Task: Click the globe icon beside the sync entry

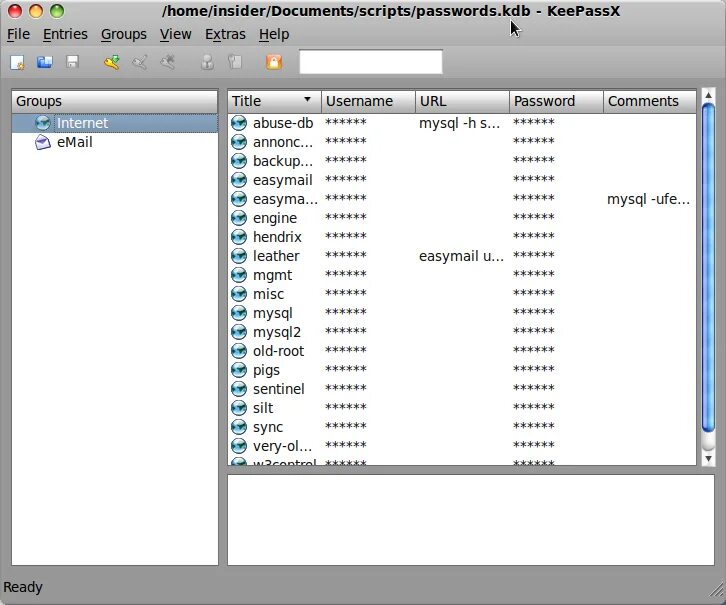Action: click(239, 426)
